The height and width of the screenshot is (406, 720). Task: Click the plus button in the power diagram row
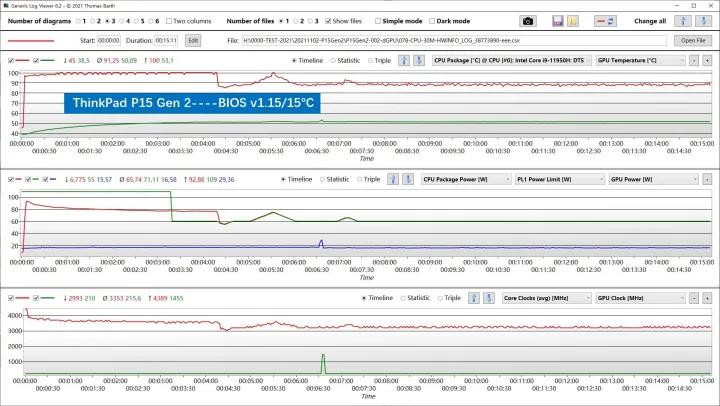tap(707, 179)
